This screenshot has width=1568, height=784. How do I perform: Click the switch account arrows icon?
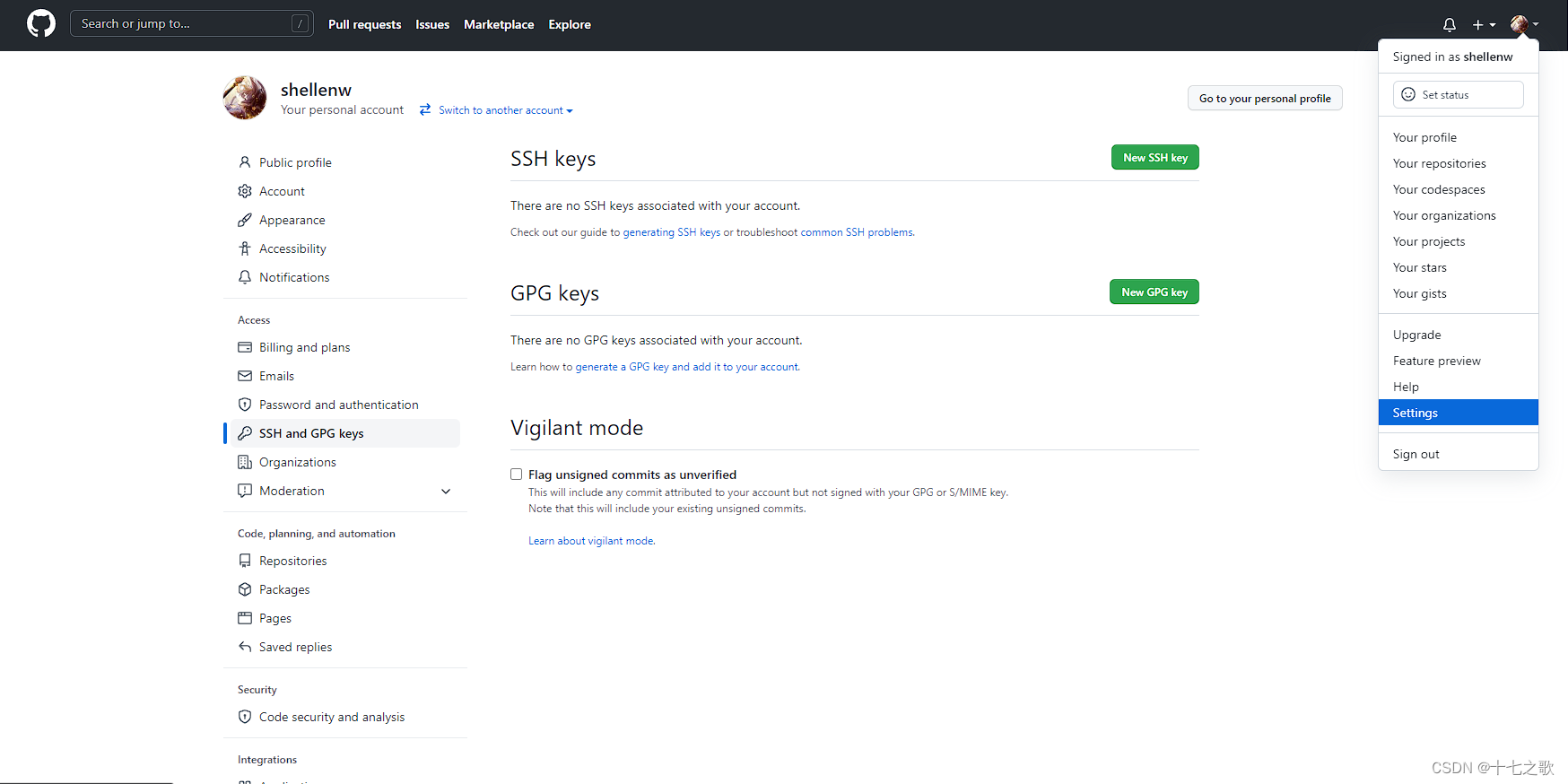(425, 109)
